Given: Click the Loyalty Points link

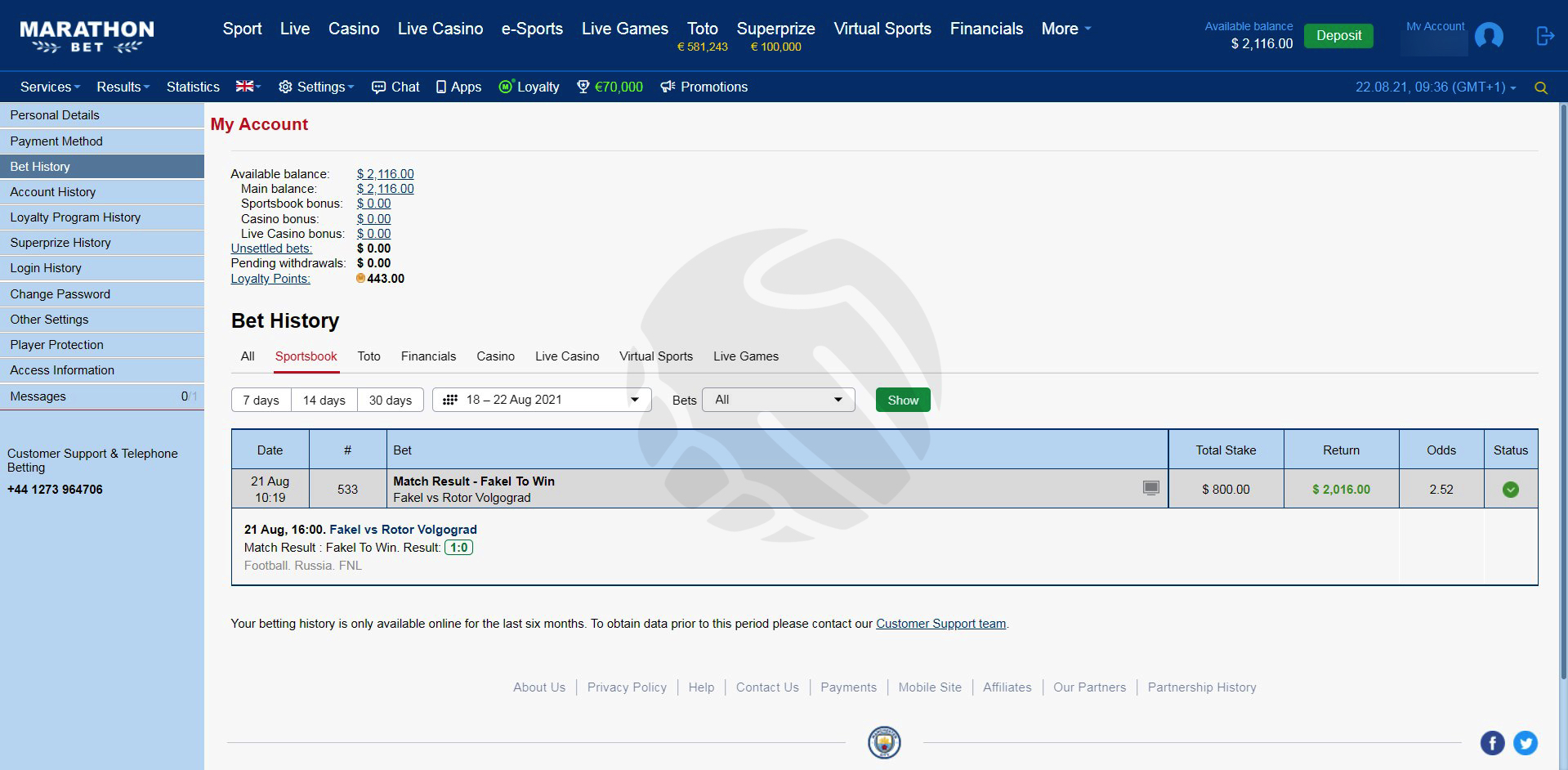Looking at the screenshot, I should (x=270, y=279).
